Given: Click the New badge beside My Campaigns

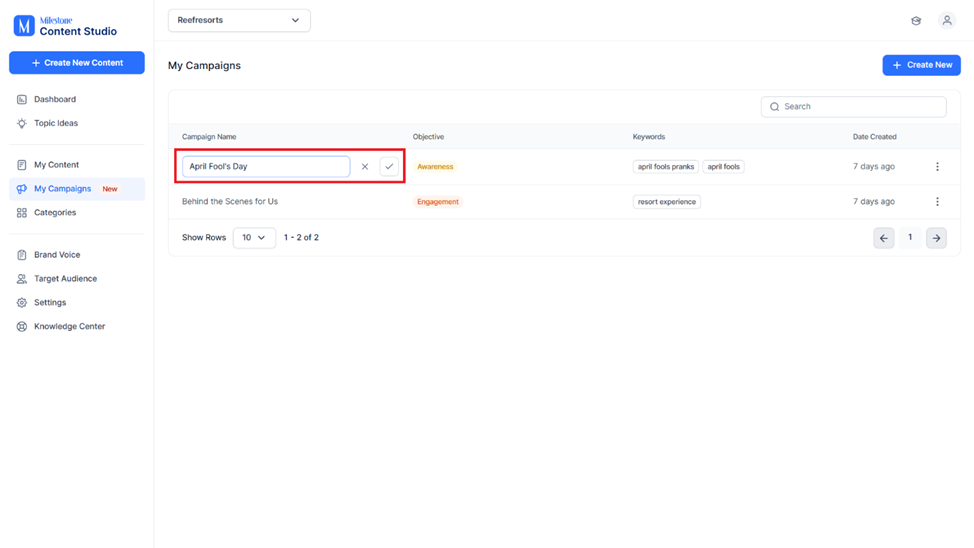Looking at the screenshot, I should (110, 189).
